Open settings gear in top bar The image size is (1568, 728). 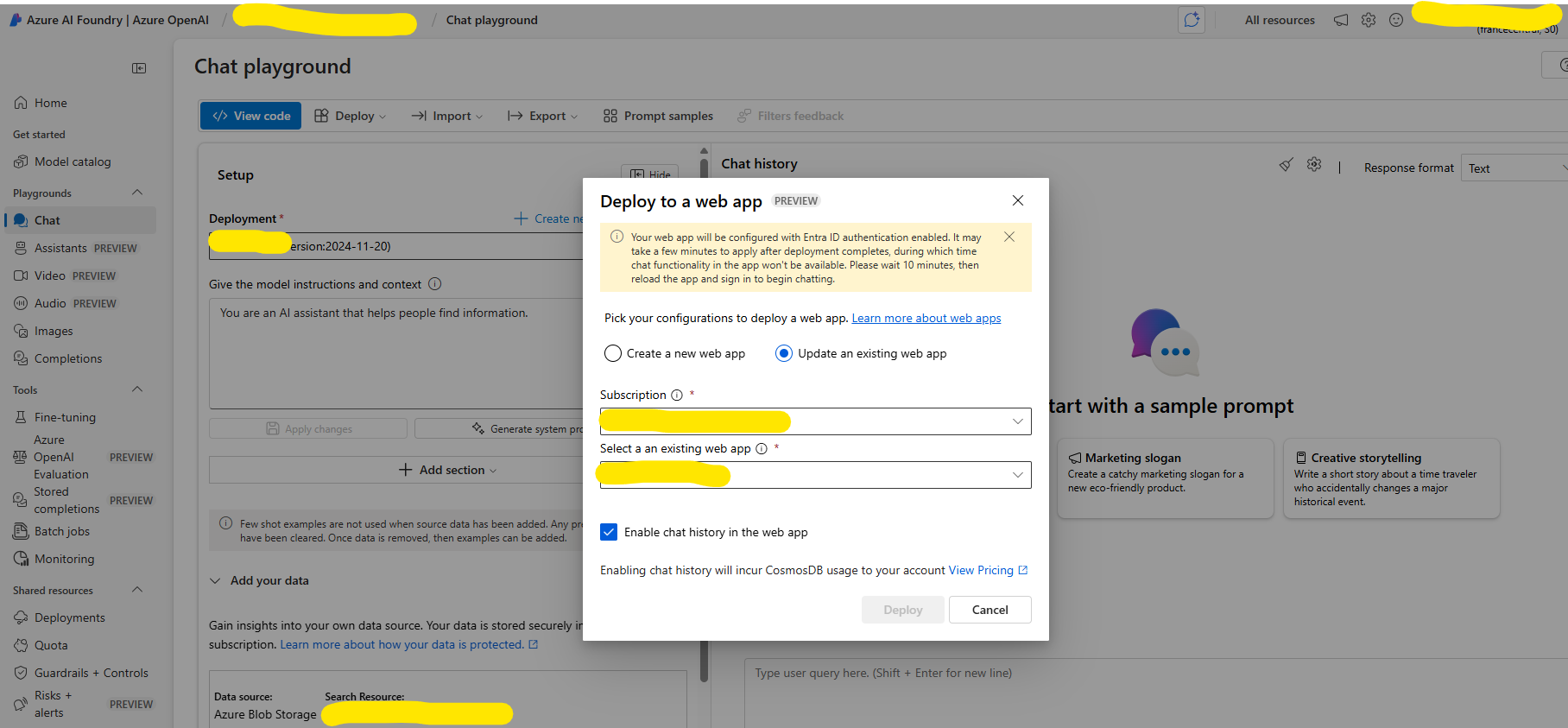(x=1369, y=20)
